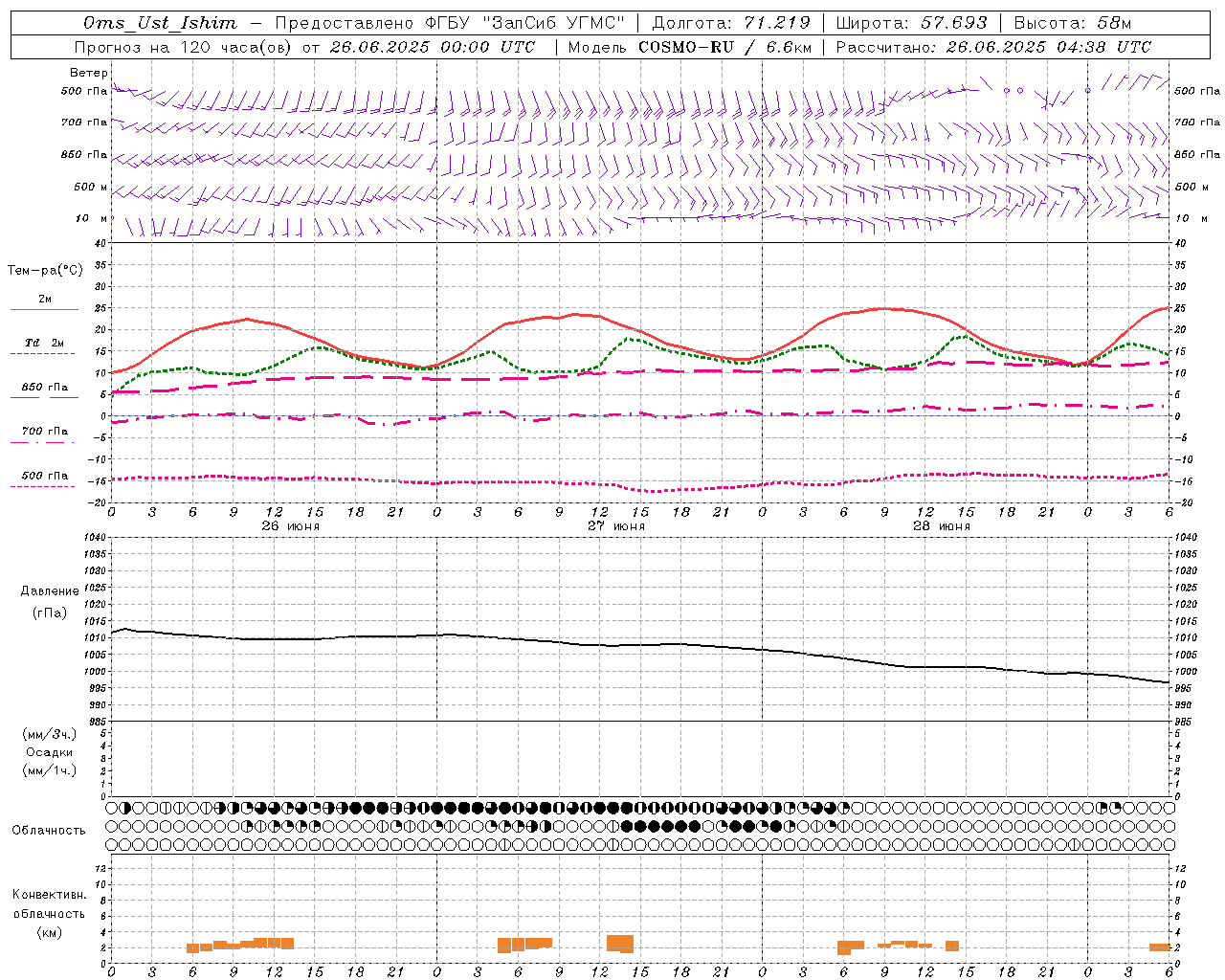Click the Осадки panel label

coord(50,752)
